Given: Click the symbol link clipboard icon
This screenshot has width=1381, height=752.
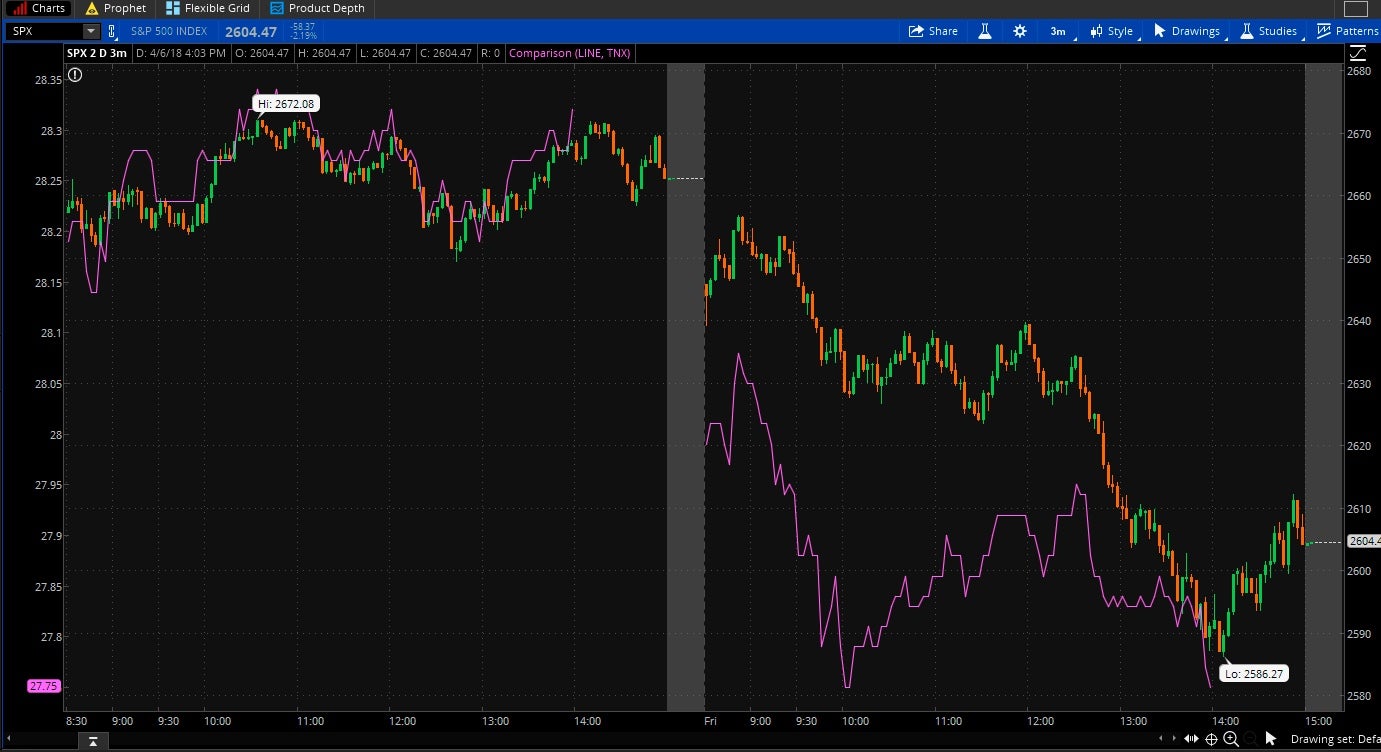Looking at the screenshot, I should click(x=112, y=31).
